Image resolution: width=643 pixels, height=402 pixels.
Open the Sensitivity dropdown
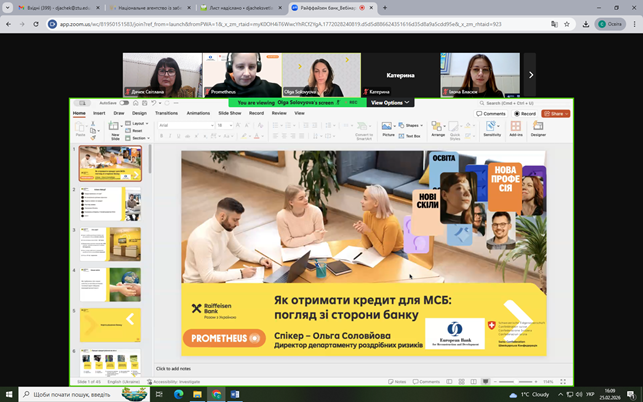(x=492, y=128)
